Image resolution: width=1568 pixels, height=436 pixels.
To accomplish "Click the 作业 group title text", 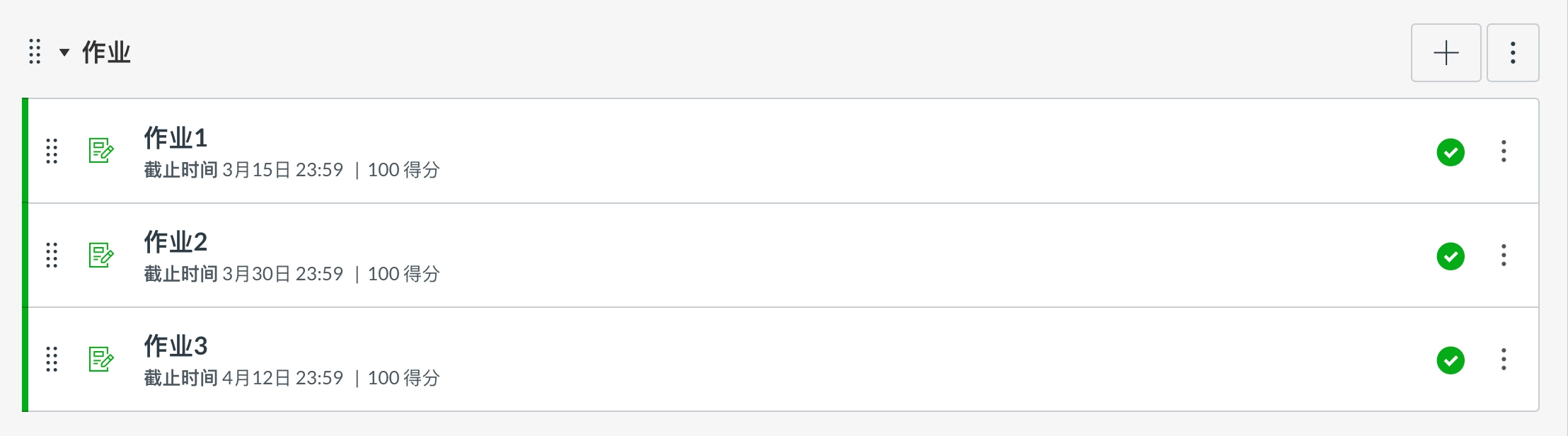I will (106, 52).
